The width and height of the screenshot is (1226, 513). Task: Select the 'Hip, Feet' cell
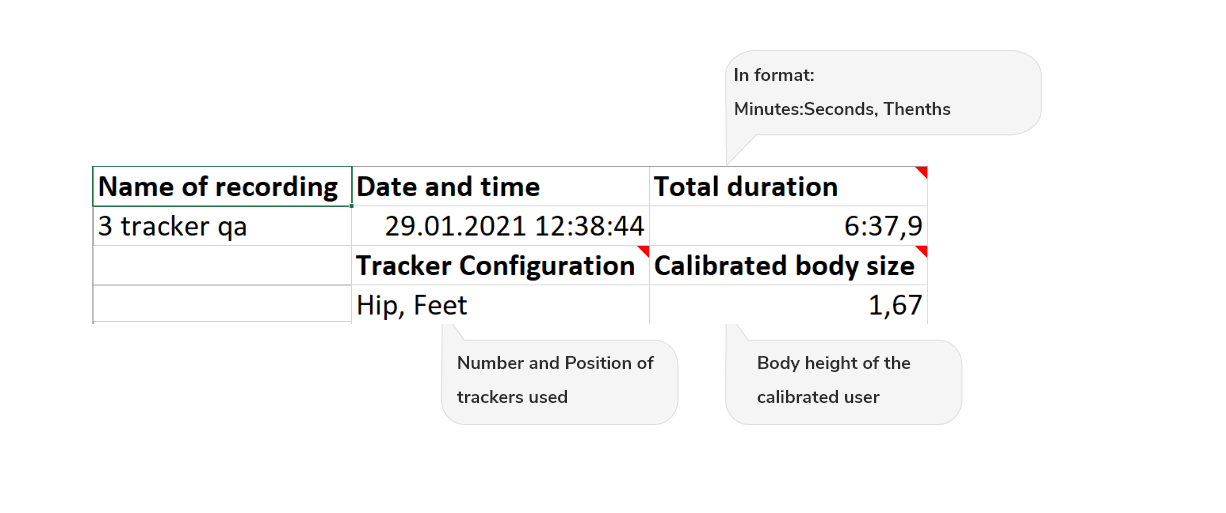point(500,305)
